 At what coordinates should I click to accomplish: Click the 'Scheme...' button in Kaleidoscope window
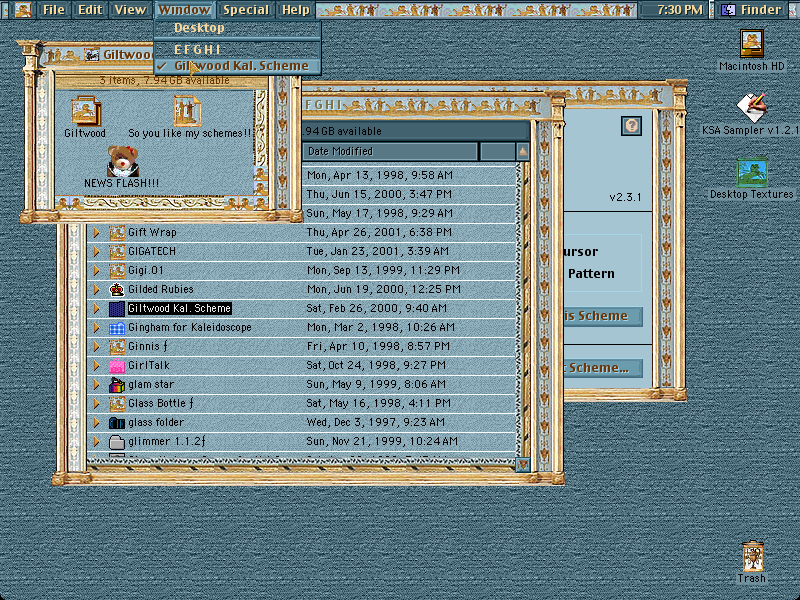click(603, 368)
